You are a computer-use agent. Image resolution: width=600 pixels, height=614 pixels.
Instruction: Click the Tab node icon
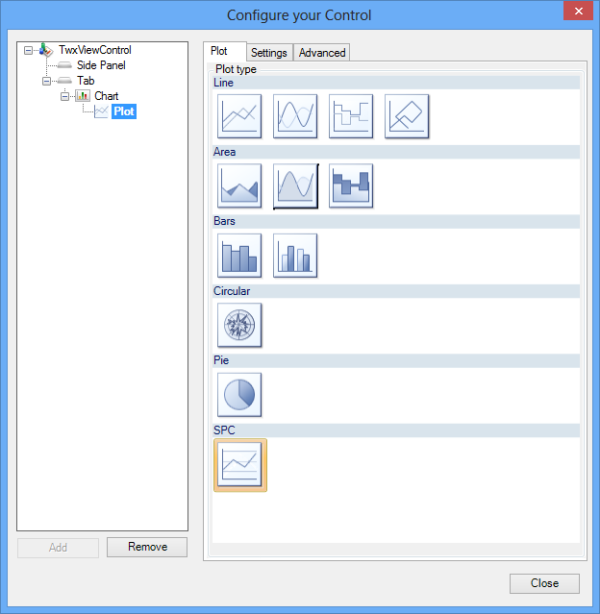coord(64,81)
